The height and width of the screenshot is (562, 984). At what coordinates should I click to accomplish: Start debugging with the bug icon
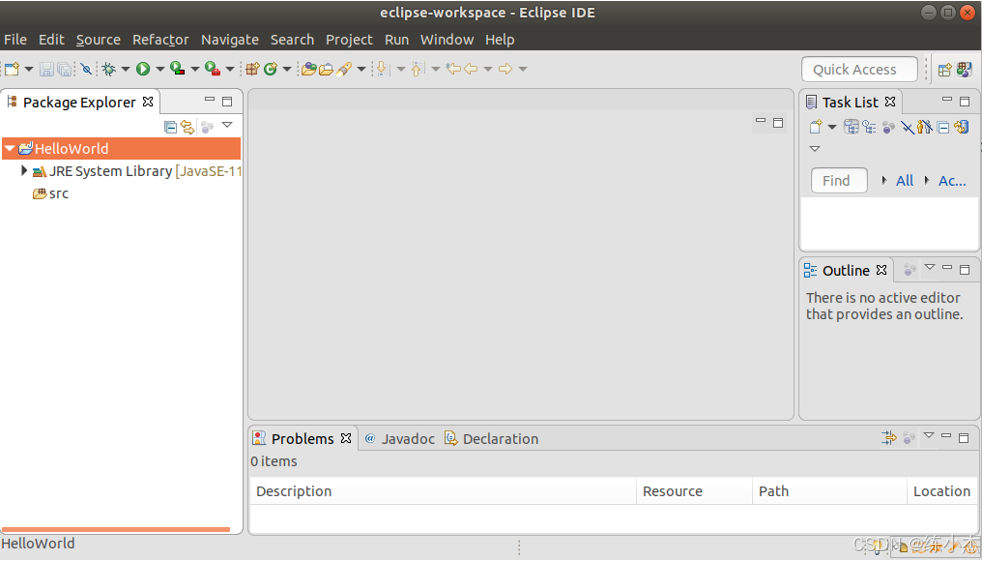109,69
